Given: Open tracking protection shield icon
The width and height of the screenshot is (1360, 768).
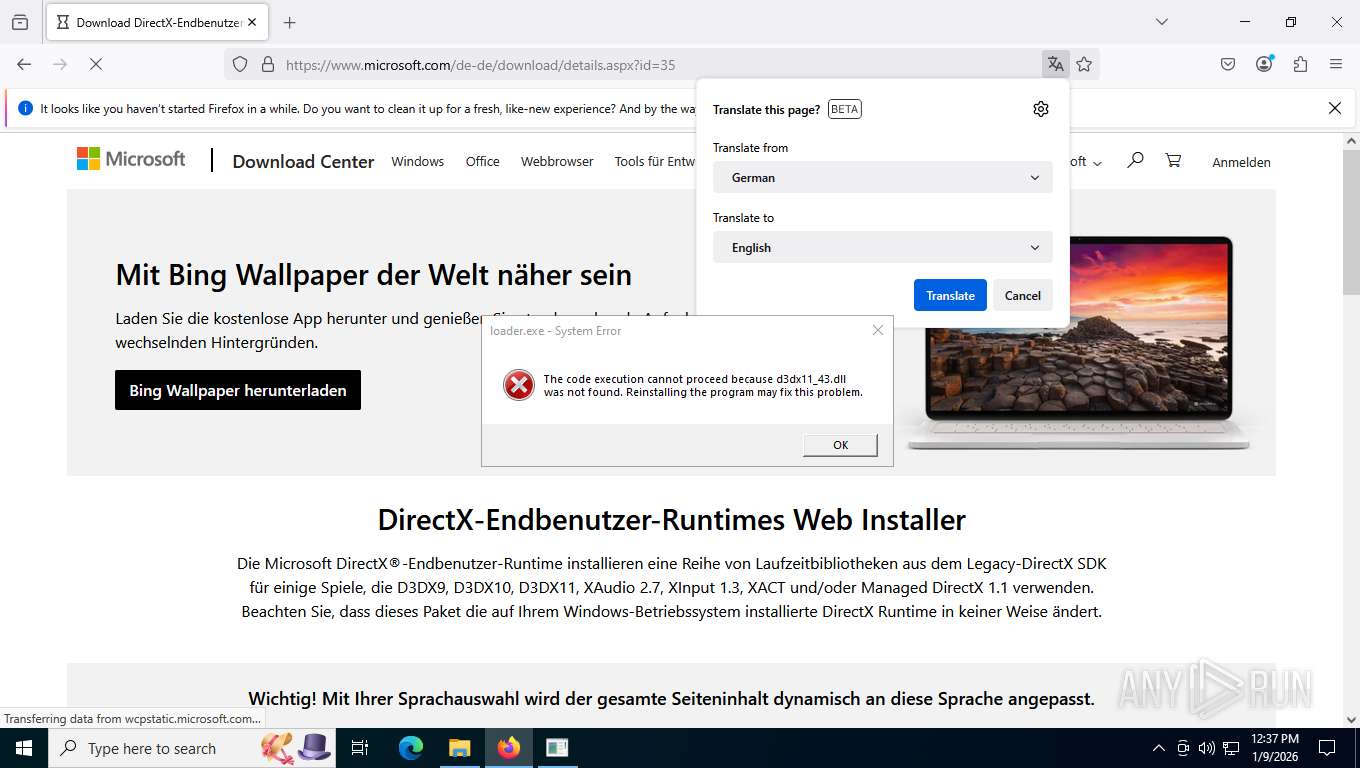Looking at the screenshot, I should pyautogui.click(x=240, y=64).
